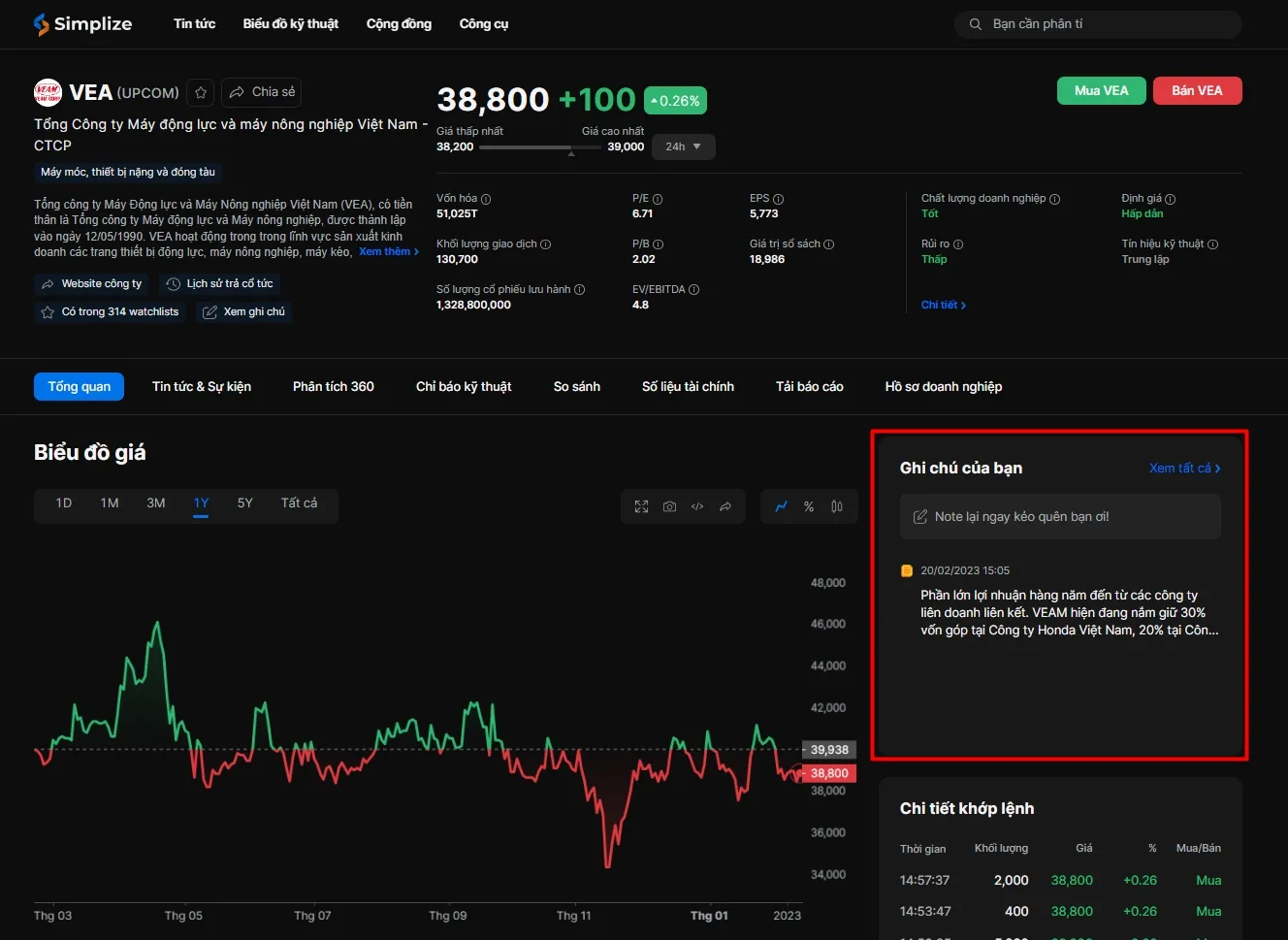Show info tooltip for Vốn hóa
The height and width of the screenshot is (940, 1288).
[486, 199]
